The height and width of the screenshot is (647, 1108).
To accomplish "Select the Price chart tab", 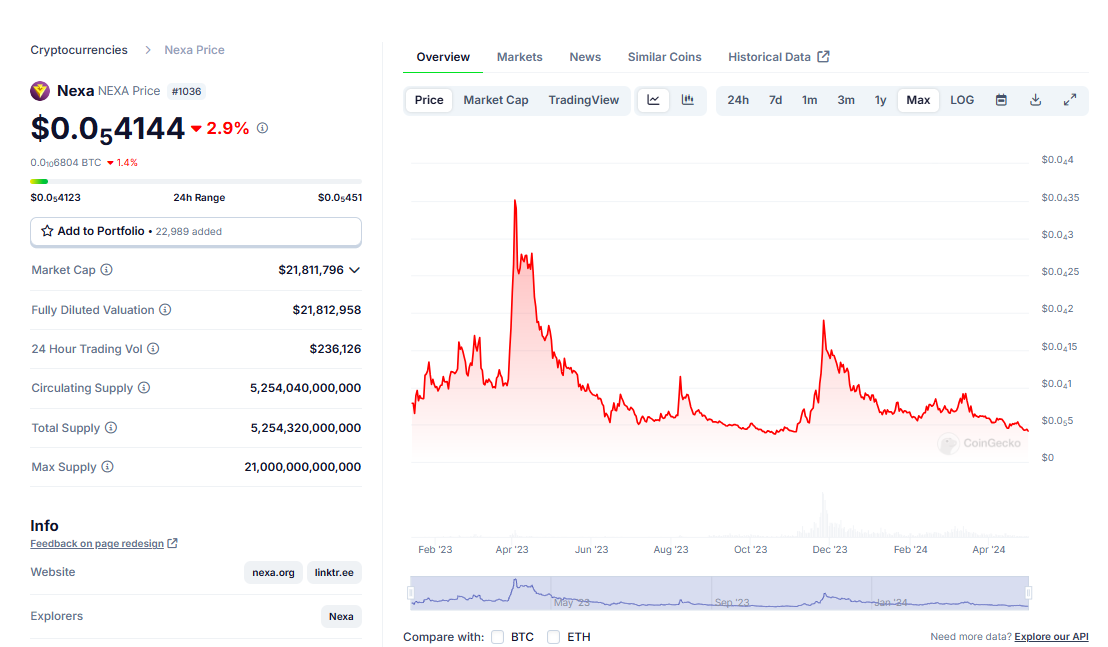I will [x=429, y=100].
